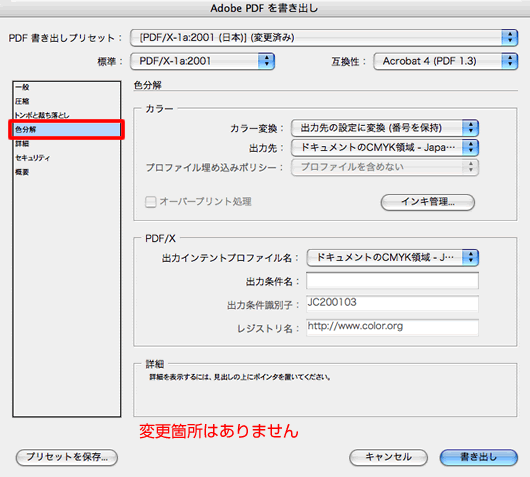Select the highlighted 色分解 item
Image resolution: width=530 pixels, height=477 pixels.
67,129
